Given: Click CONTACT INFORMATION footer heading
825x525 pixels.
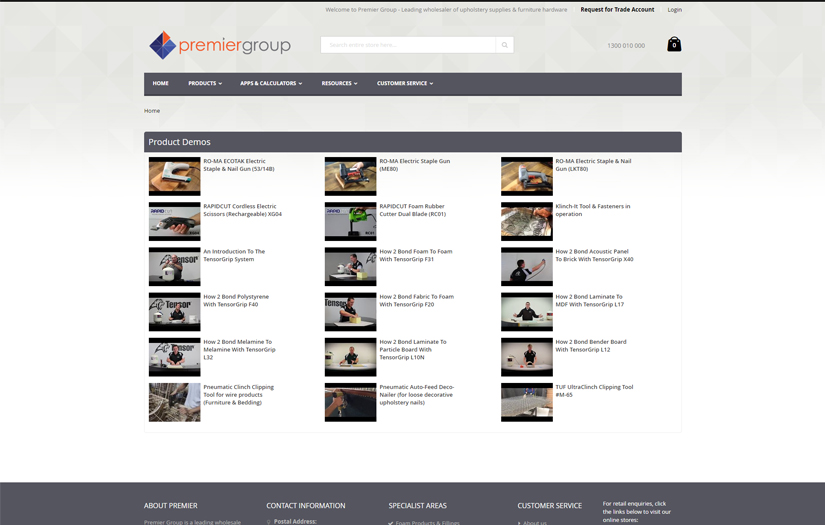Looking at the screenshot, I should click(x=306, y=506).
